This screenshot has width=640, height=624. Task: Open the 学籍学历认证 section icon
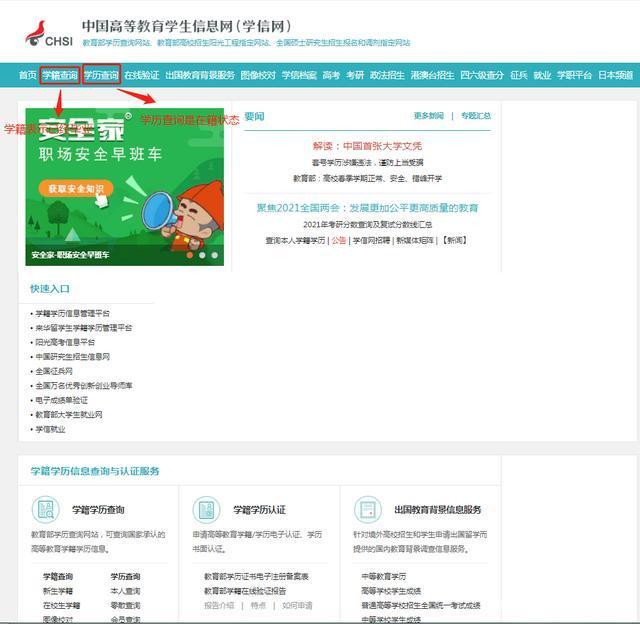coord(207,509)
